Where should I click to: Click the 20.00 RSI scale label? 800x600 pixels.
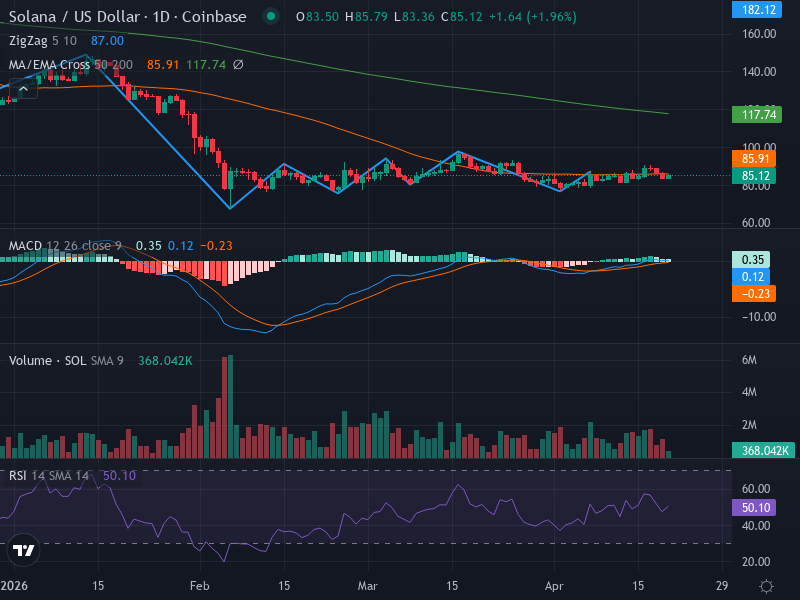756,562
